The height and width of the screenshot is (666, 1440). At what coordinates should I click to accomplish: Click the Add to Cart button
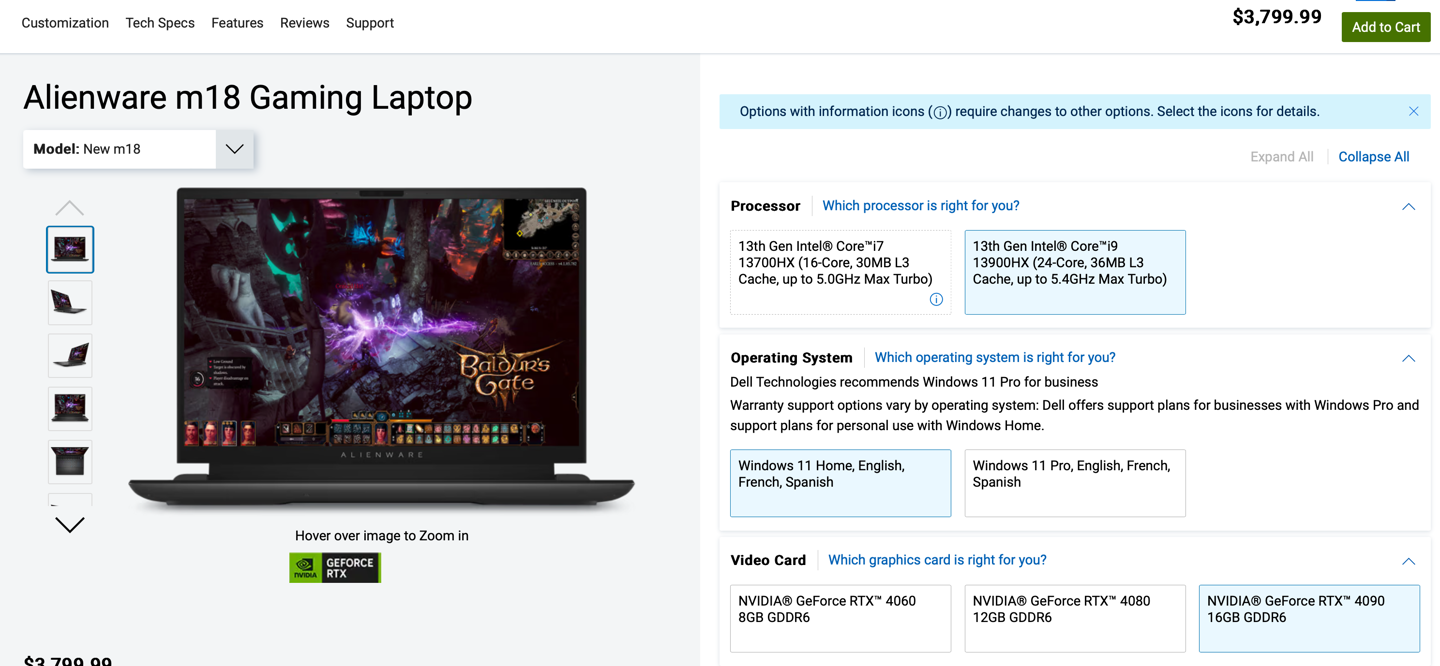pyautogui.click(x=1386, y=27)
